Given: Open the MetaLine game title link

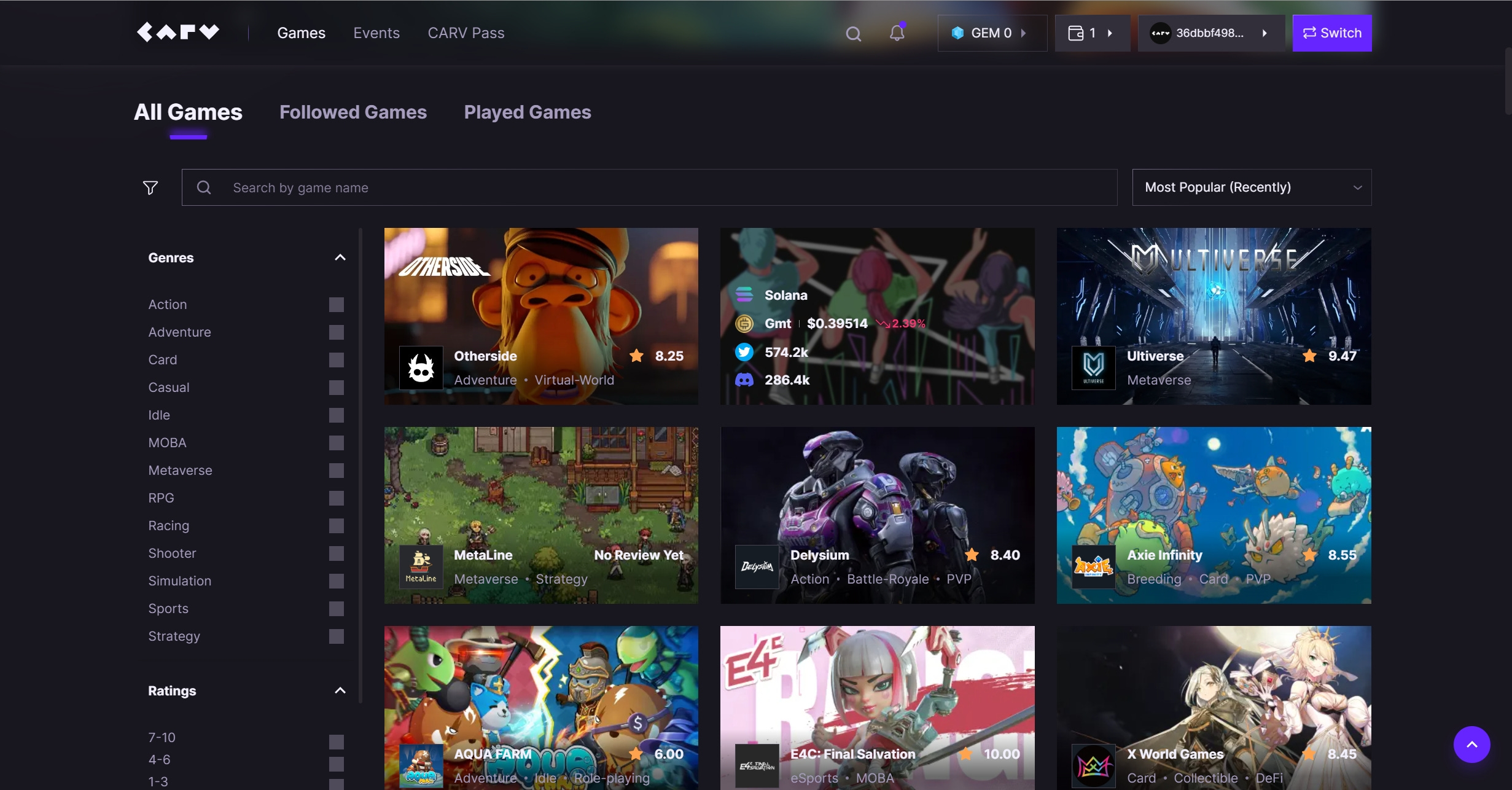Looking at the screenshot, I should tap(483, 555).
